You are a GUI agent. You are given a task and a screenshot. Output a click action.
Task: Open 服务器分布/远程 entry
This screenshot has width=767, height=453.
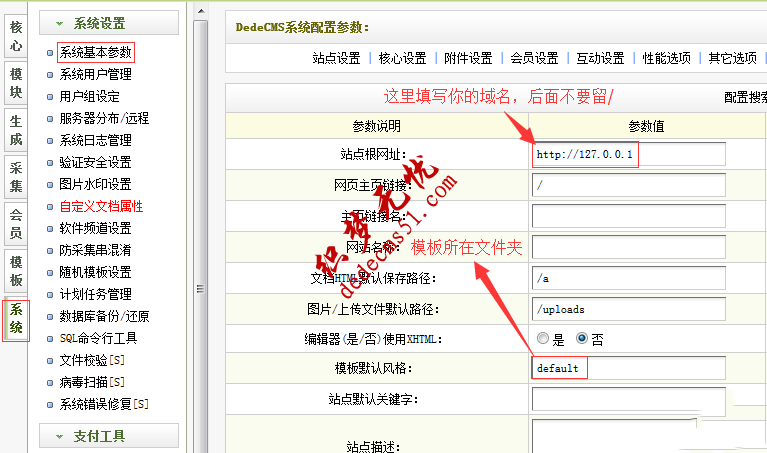tap(104, 118)
